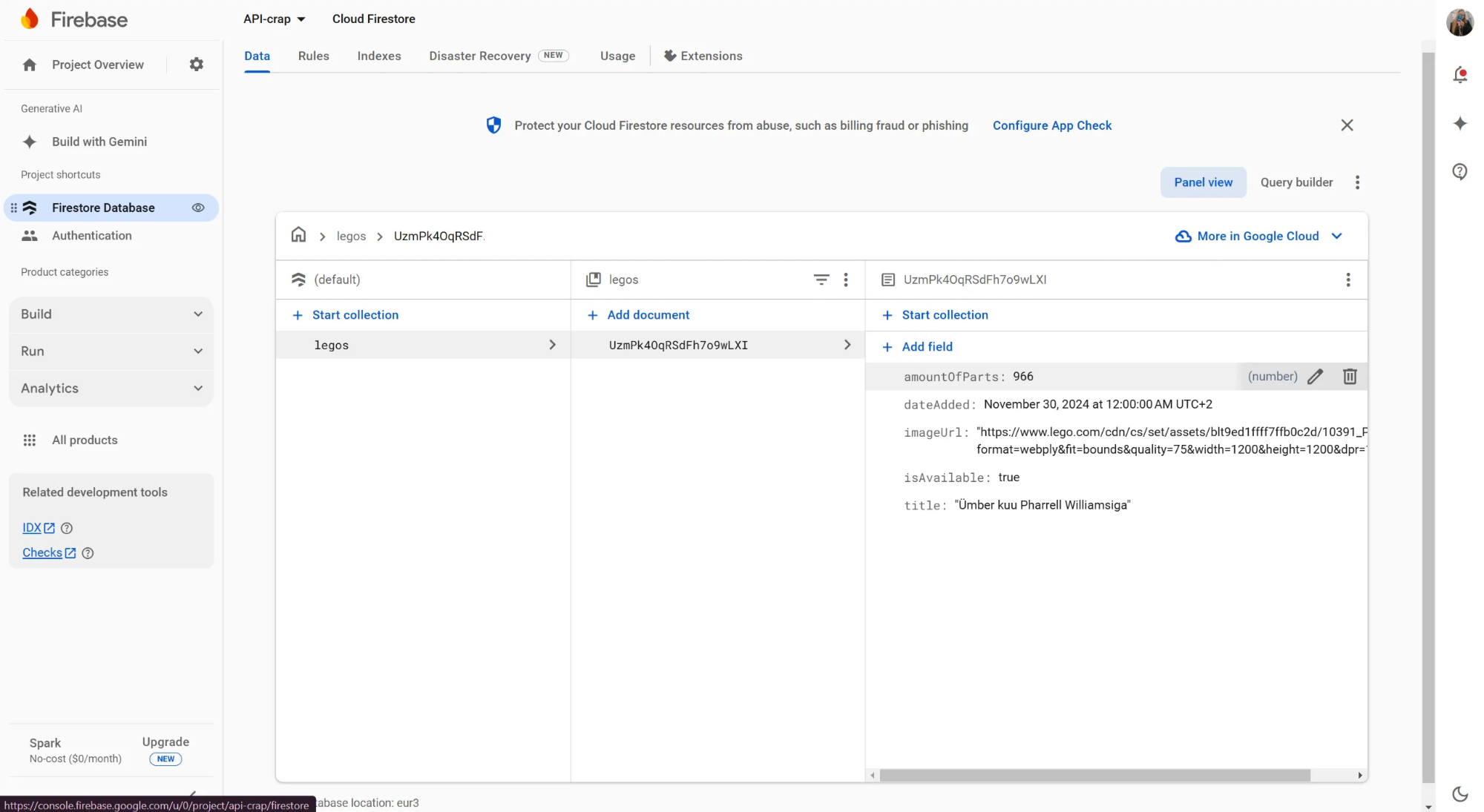Click the page vertical scrollbar

[x=1428, y=417]
